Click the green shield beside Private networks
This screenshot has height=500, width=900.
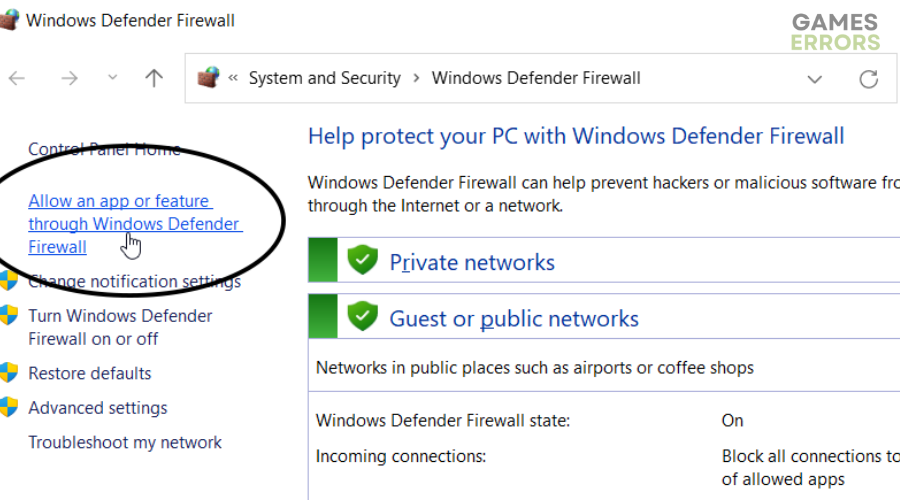coord(363,260)
